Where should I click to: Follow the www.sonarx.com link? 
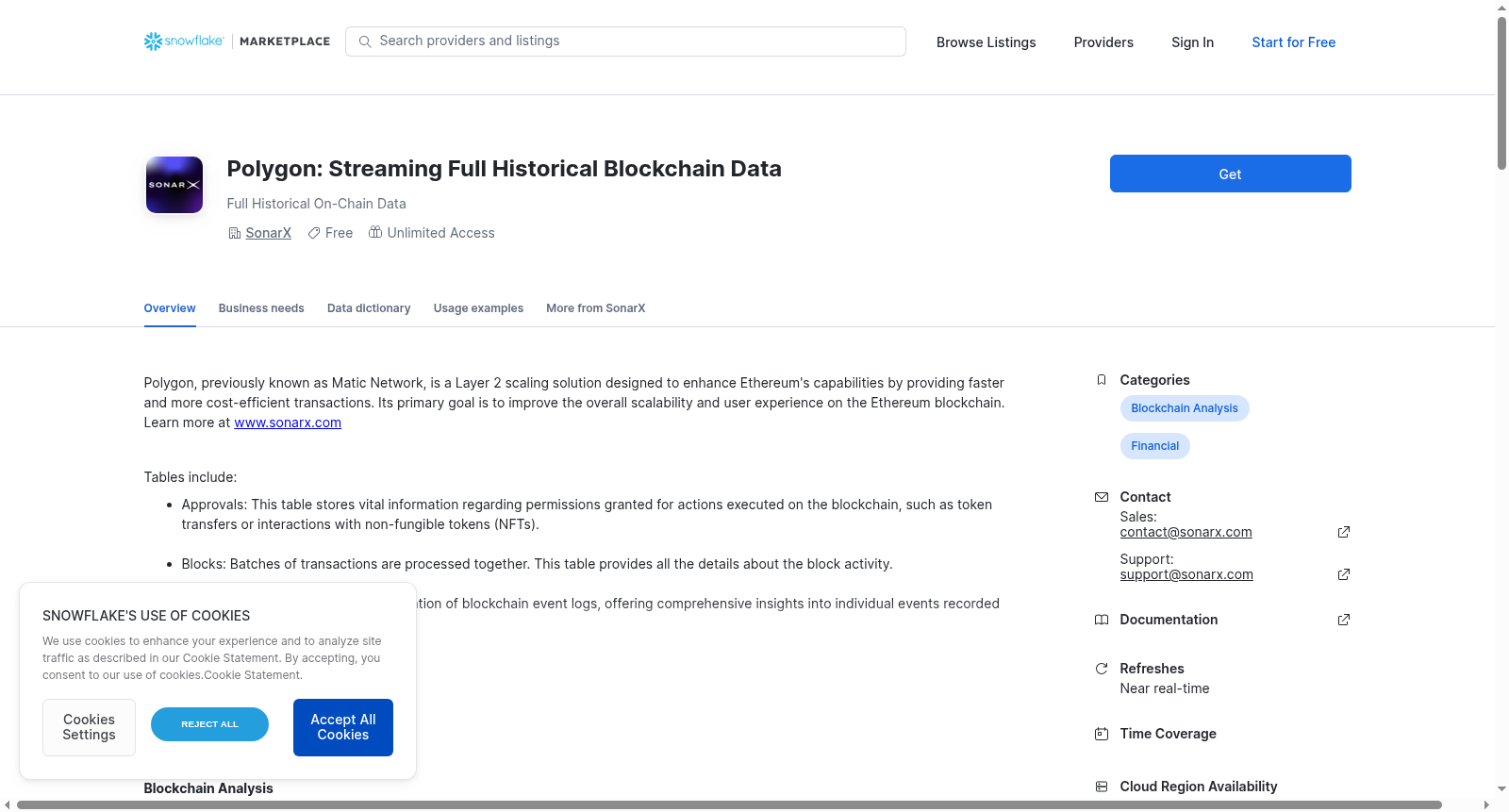point(288,423)
